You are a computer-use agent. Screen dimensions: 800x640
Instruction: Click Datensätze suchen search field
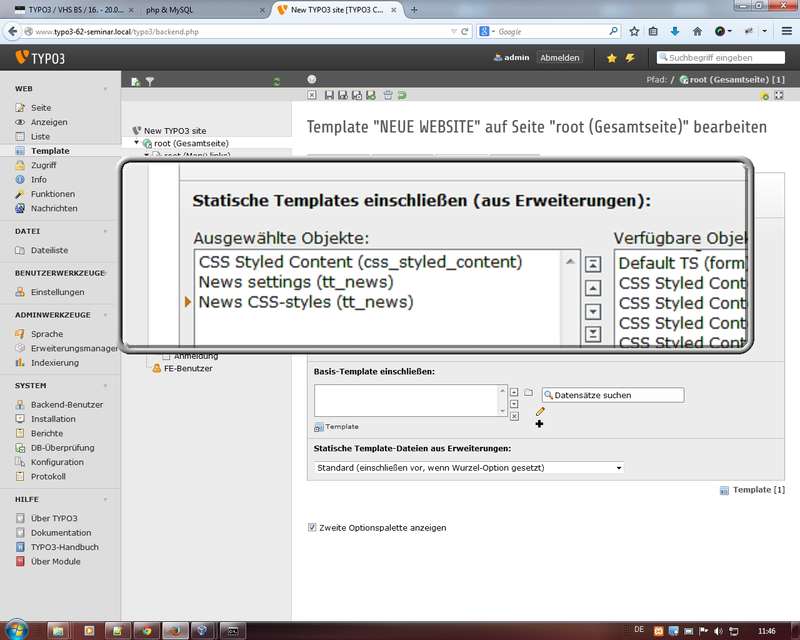tap(613, 395)
